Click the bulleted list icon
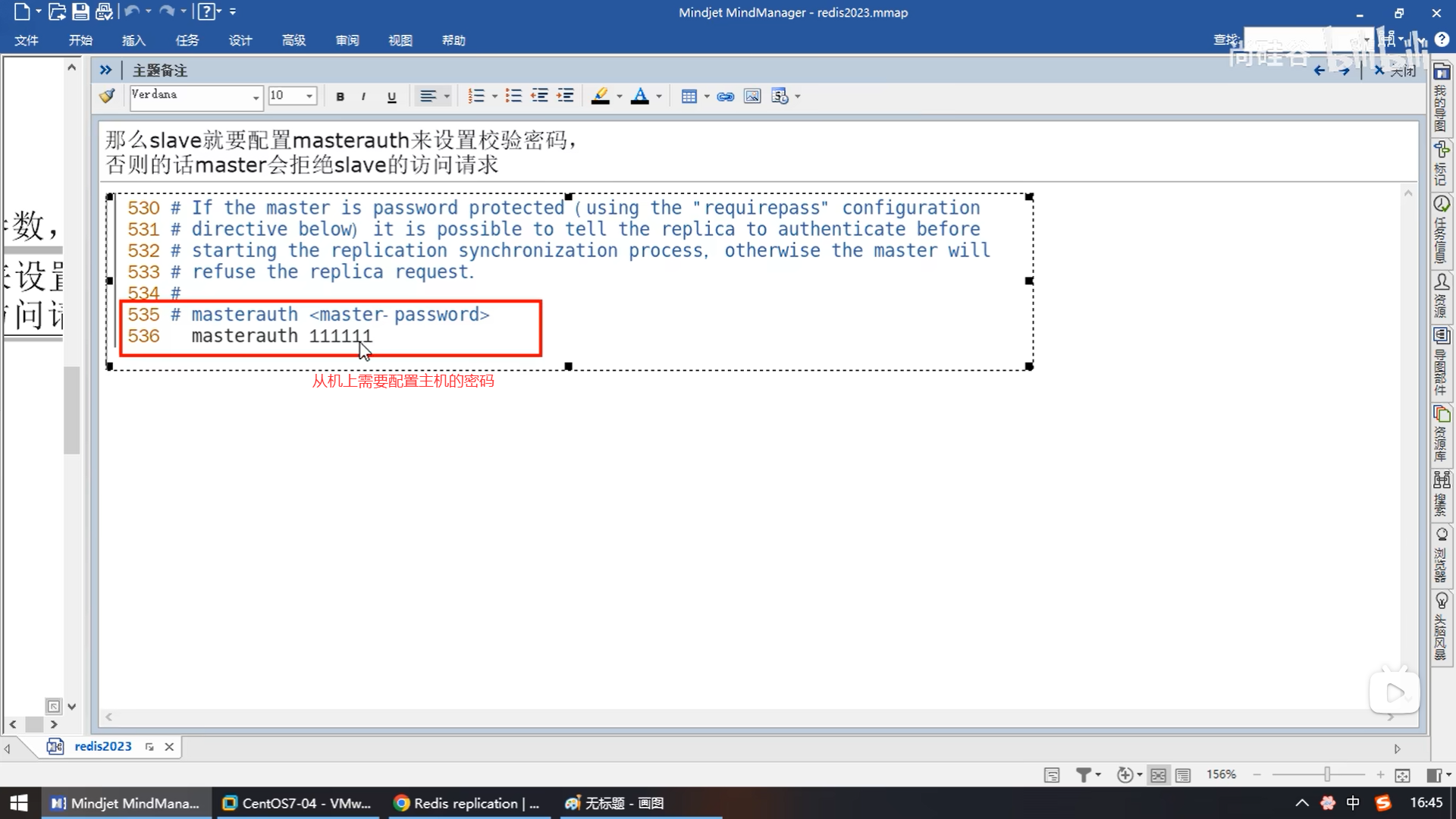1456x819 pixels. (513, 96)
